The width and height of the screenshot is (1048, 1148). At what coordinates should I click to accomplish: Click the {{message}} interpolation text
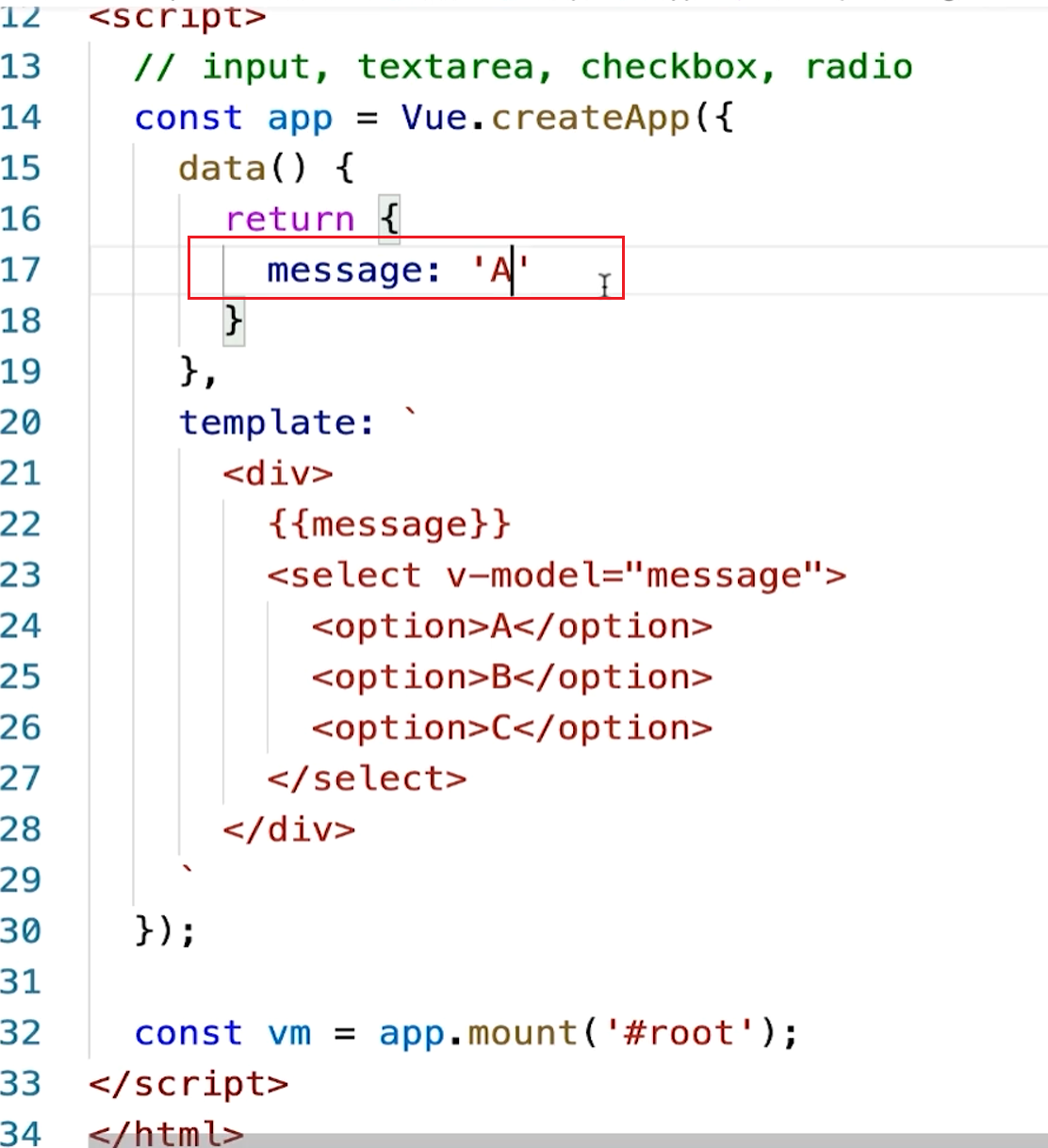coord(389,524)
